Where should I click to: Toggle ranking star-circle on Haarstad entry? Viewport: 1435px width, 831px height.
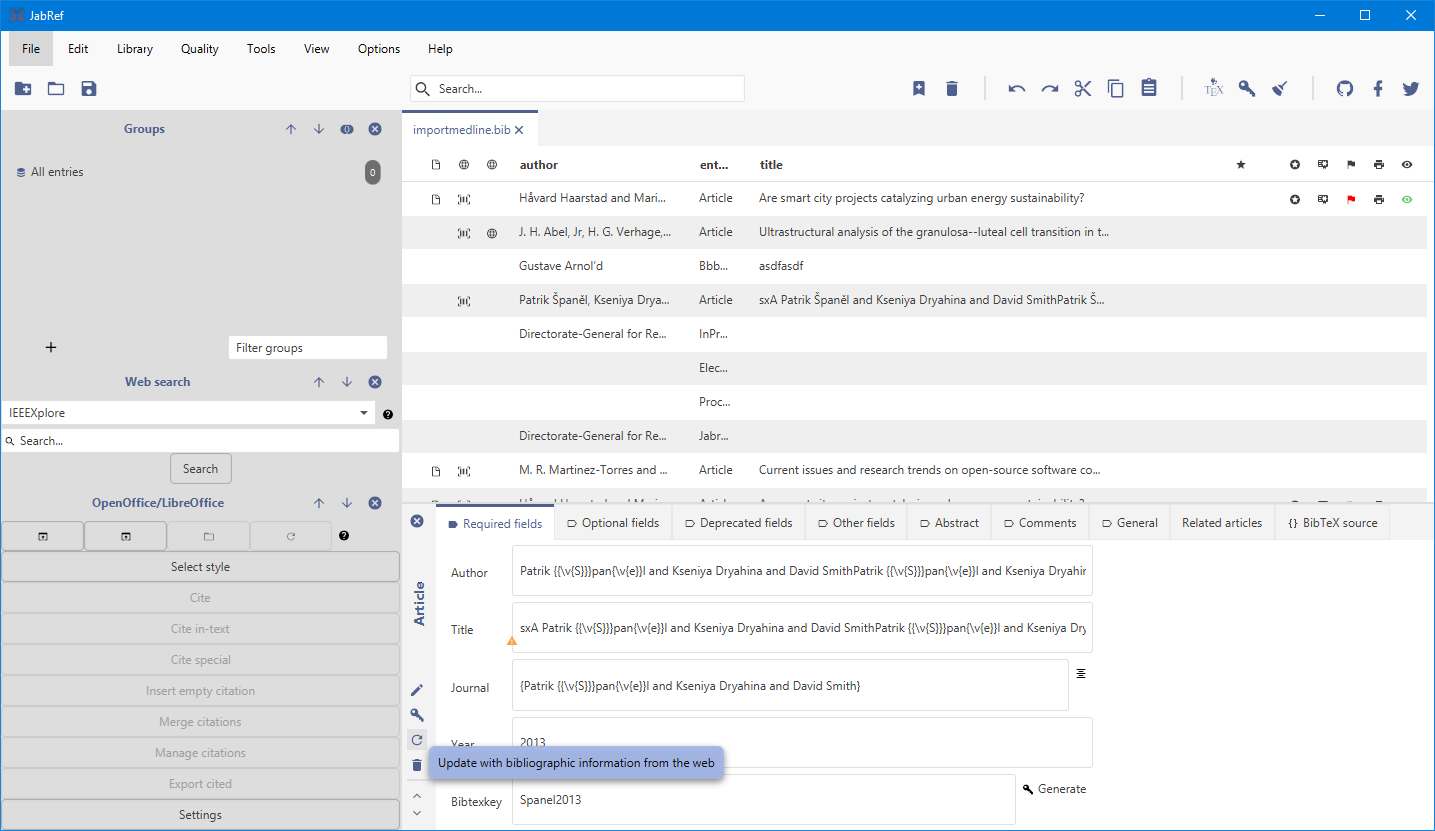[x=1295, y=199]
